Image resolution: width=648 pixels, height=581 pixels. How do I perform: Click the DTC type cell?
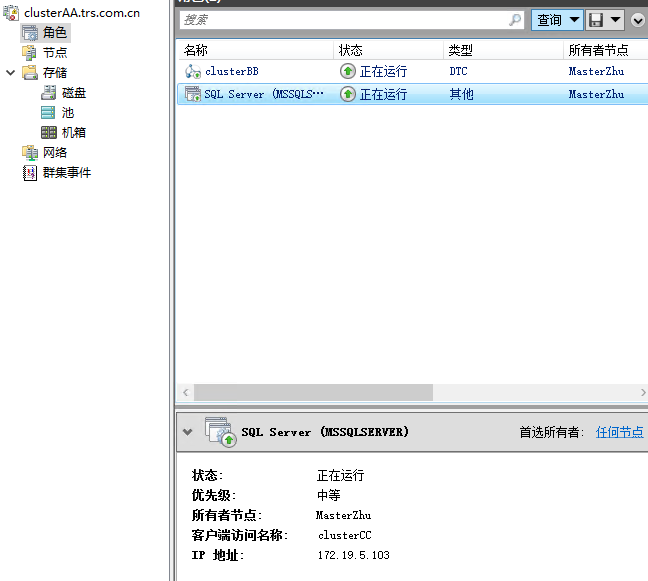pyautogui.click(x=458, y=71)
